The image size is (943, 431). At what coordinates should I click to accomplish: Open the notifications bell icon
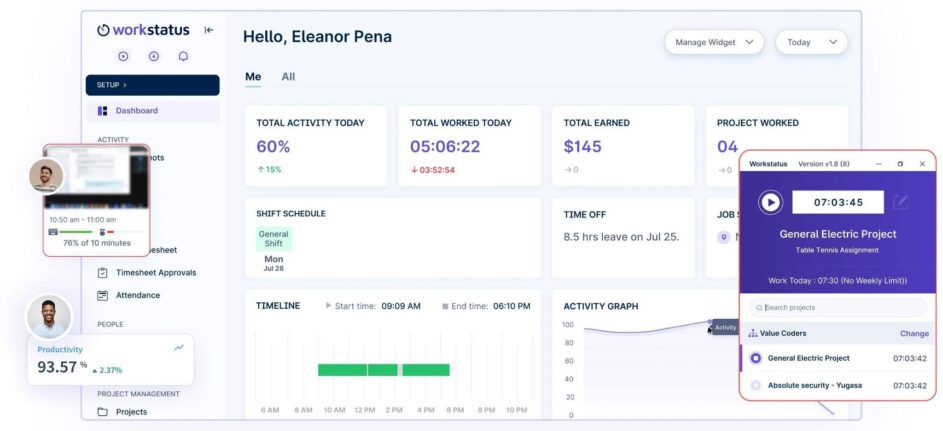183,56
